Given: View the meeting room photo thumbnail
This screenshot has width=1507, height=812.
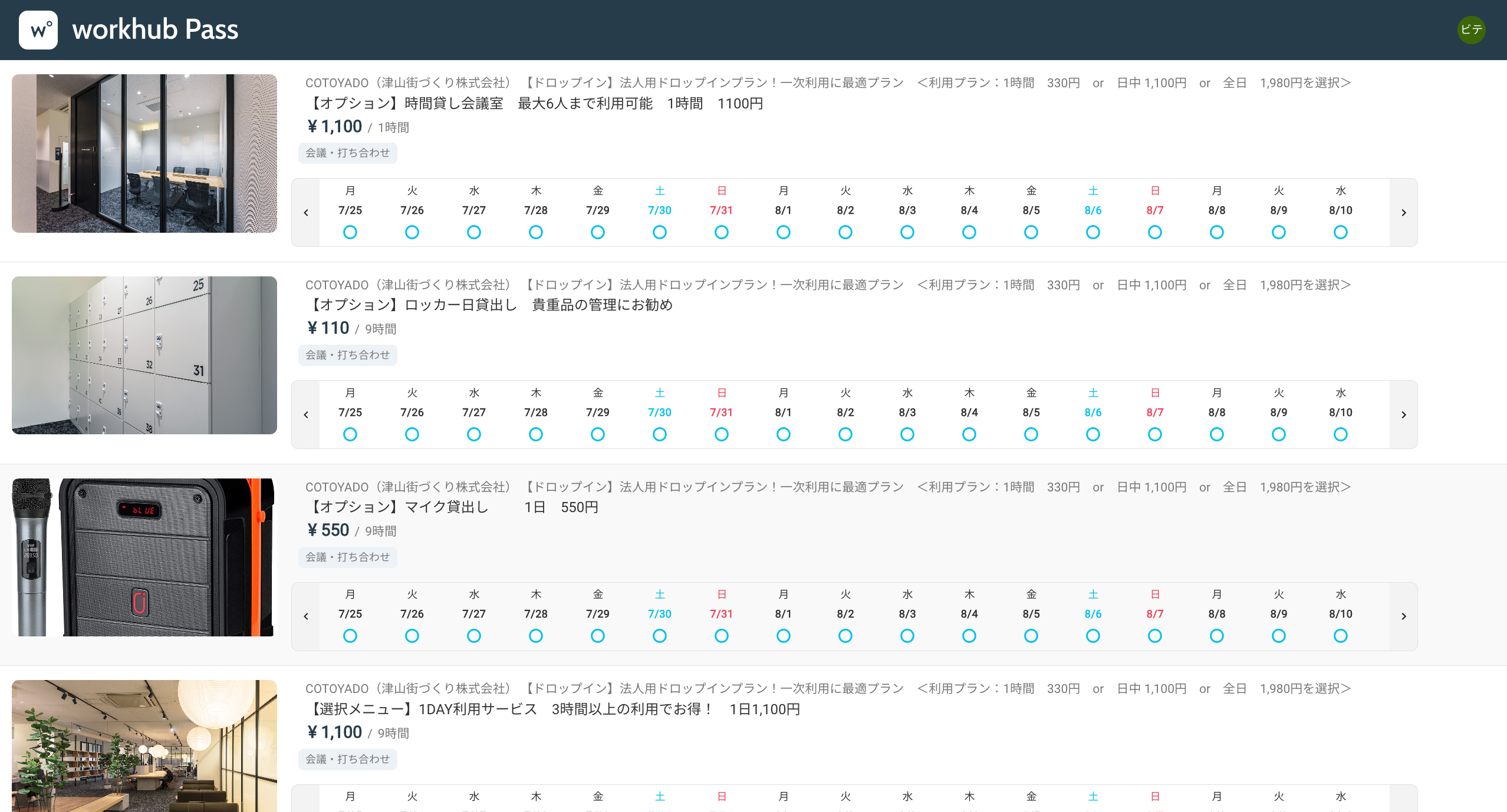Looking at the screenshot, I should coord(144,153).
